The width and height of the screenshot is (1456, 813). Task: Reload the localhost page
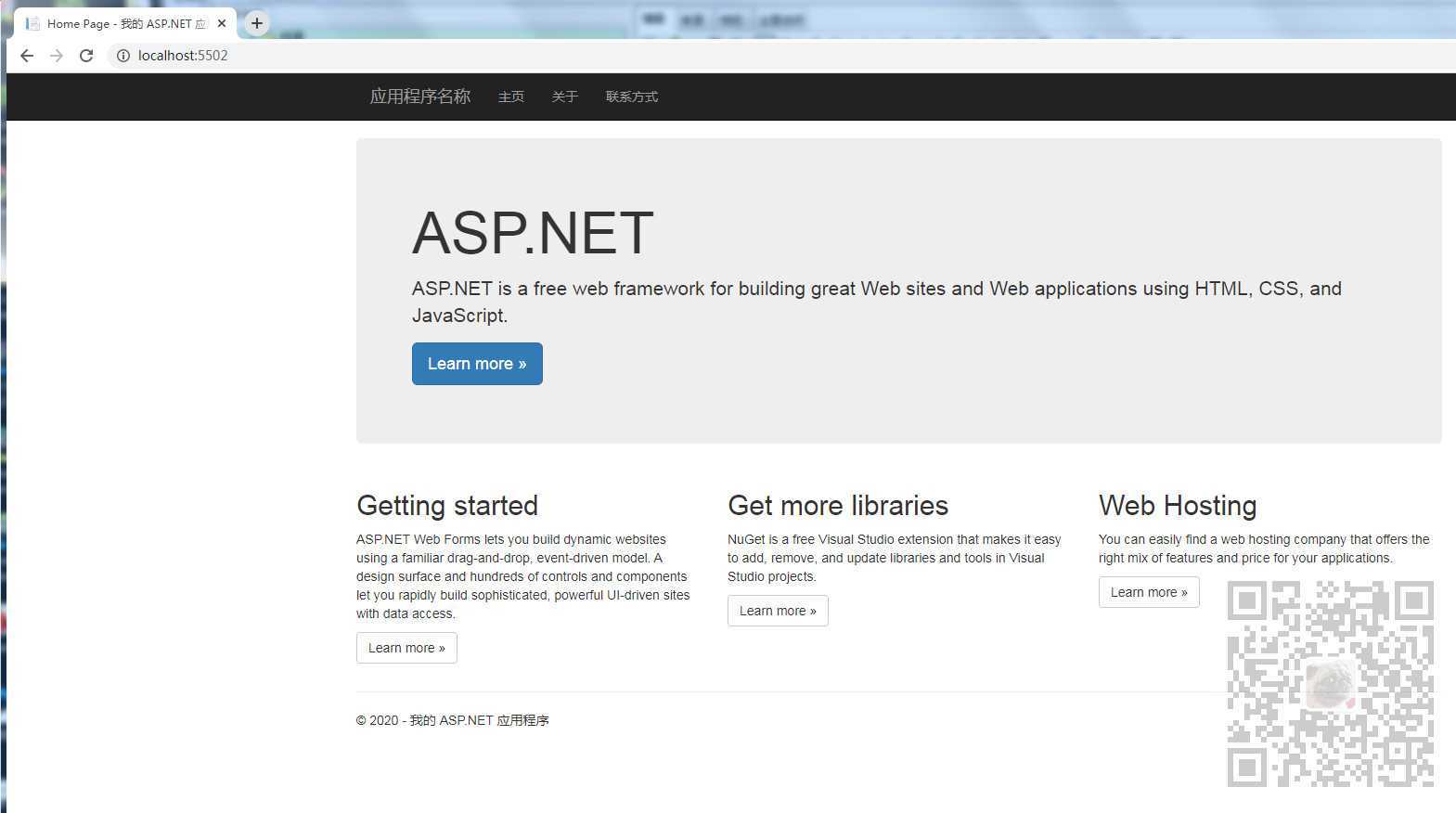point(86,56)
